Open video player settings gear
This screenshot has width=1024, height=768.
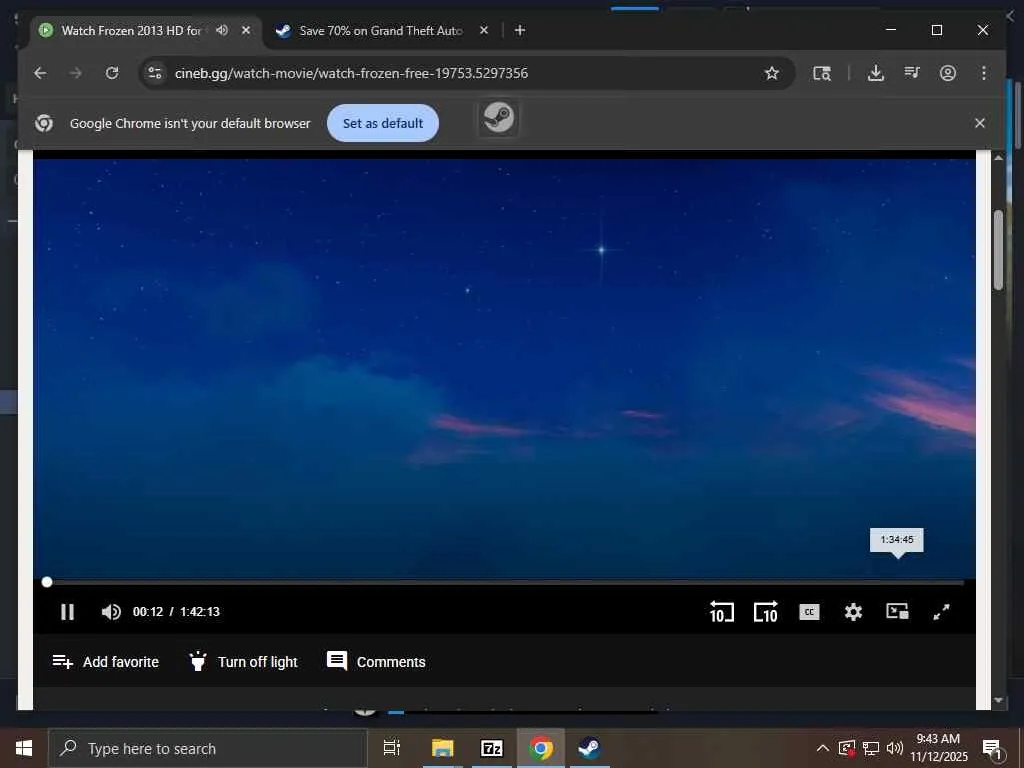(853, 612)
